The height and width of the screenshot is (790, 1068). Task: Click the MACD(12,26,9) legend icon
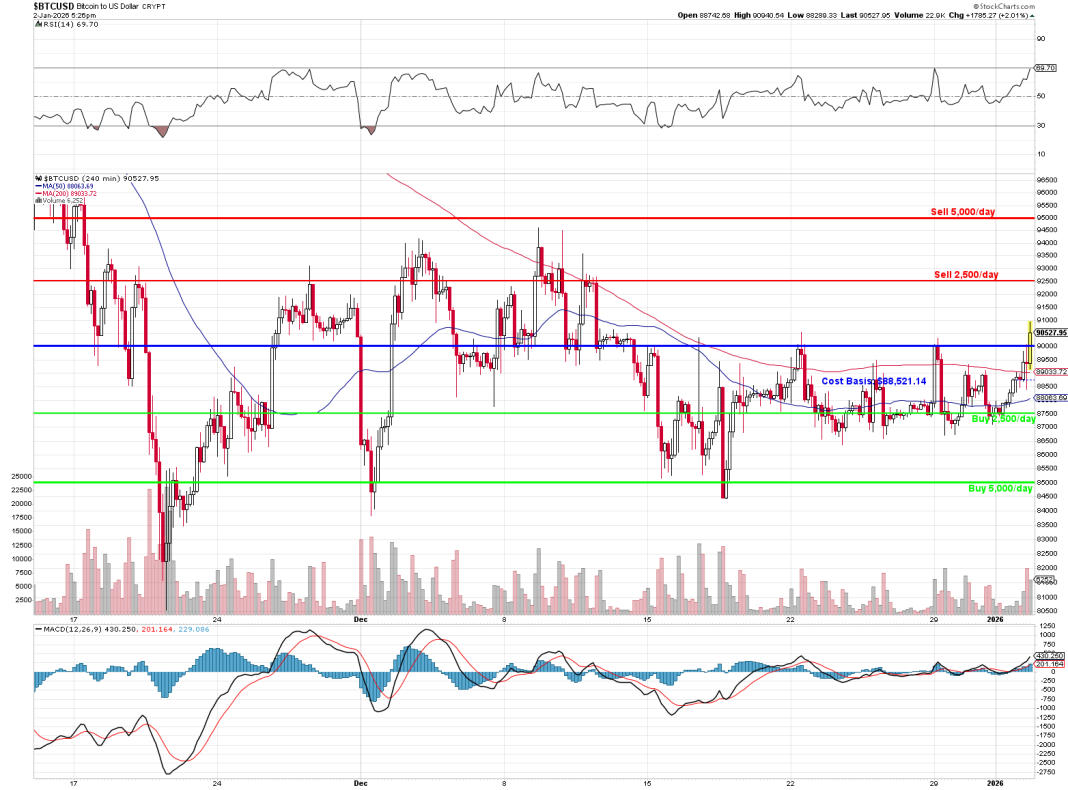pyautogui.click(x=37, y=629)
